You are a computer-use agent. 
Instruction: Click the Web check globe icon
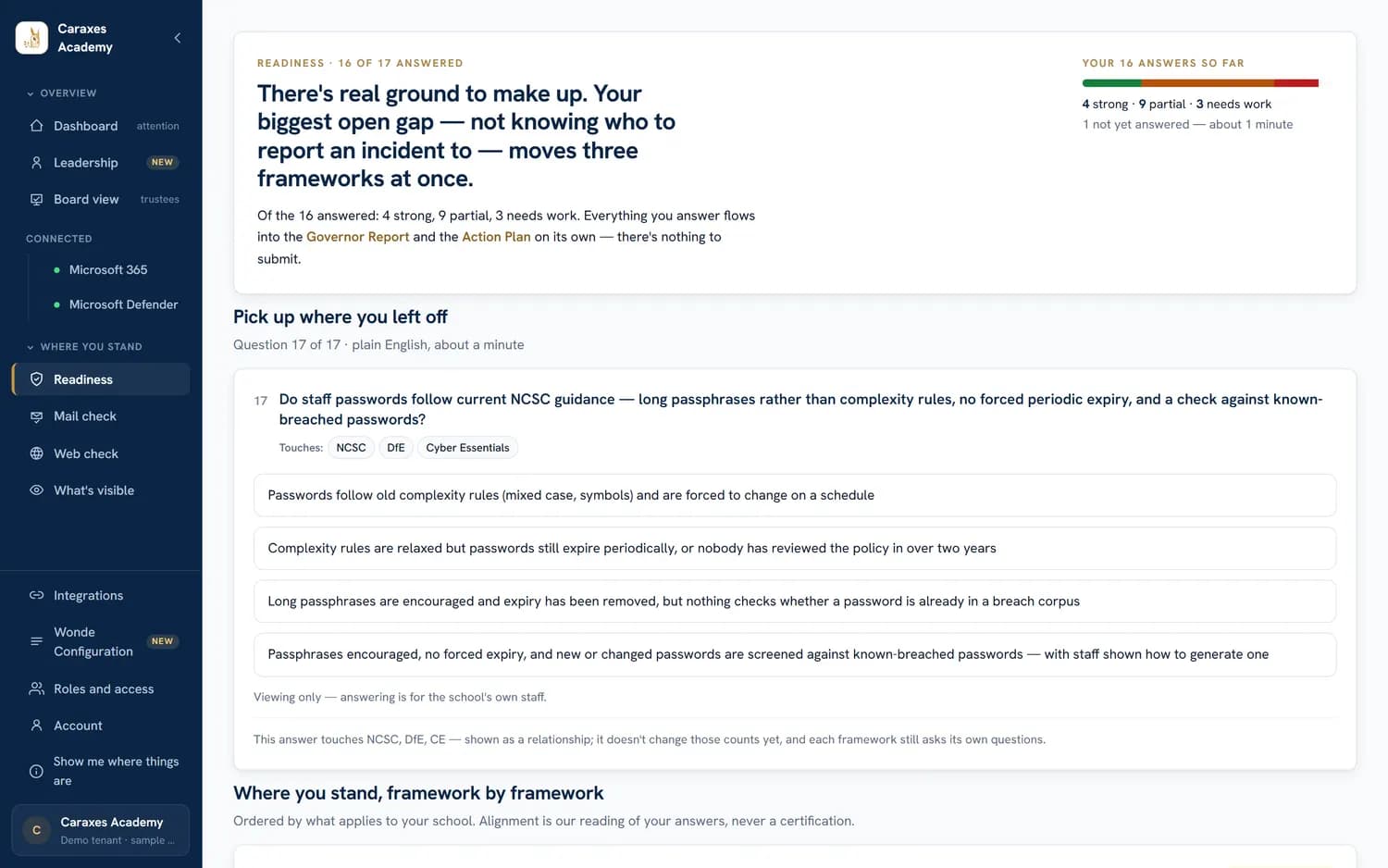pyautogui.click(x=37, y=453)
